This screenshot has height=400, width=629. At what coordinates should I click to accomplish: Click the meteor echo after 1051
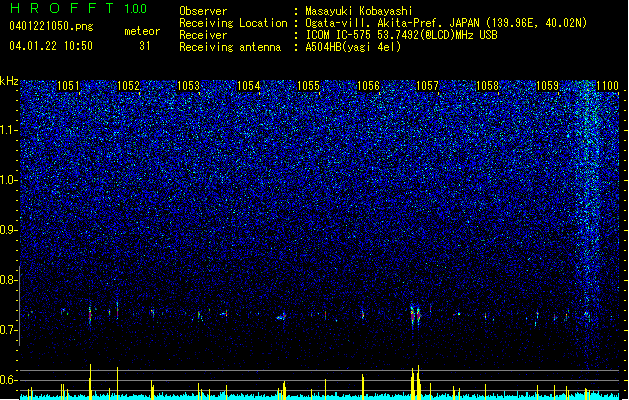(90, 315)
